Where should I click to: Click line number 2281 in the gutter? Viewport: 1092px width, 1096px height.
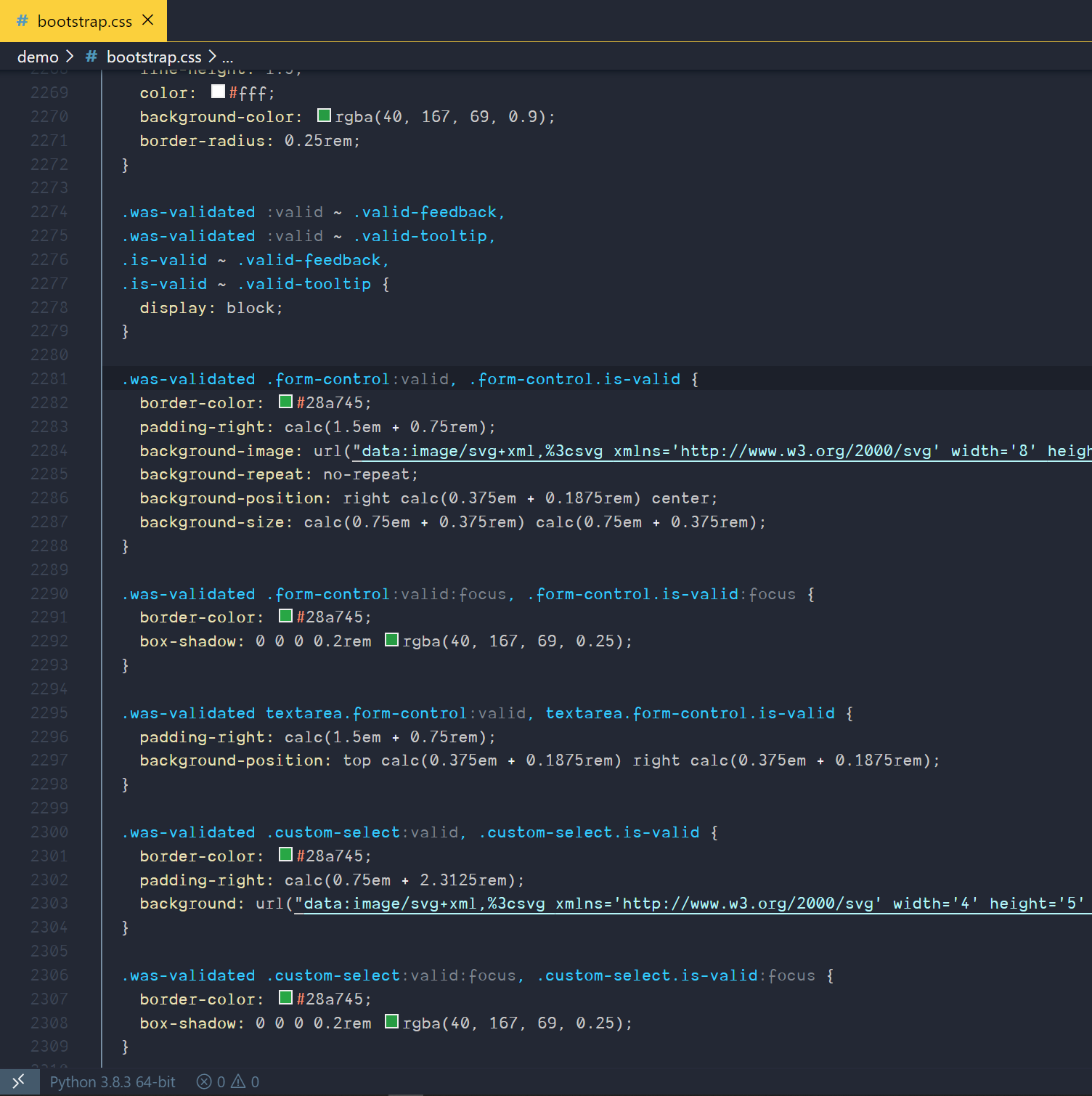click(x=49, y=378)
